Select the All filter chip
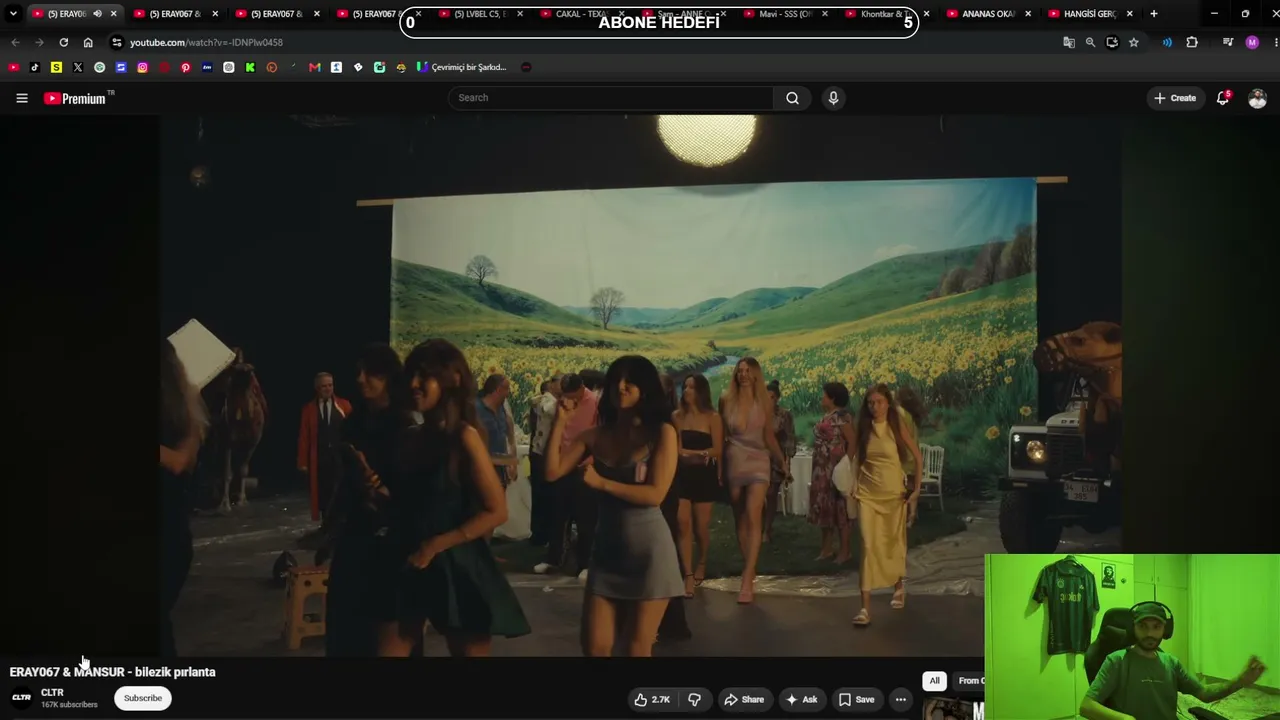Viewport: 1280px width, 720px height. point(934,681)
